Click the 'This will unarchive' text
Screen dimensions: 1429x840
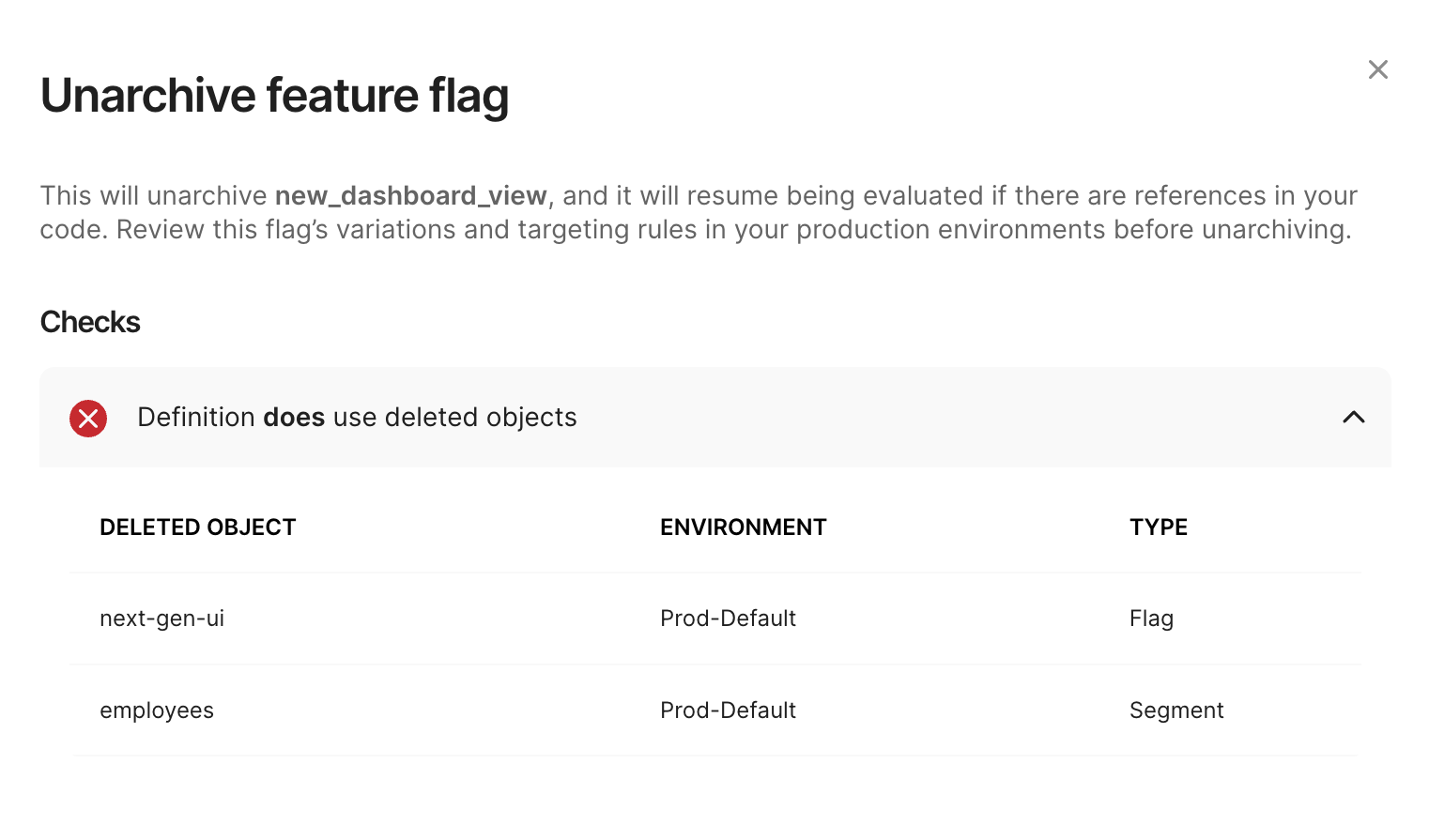pos(153,195)
